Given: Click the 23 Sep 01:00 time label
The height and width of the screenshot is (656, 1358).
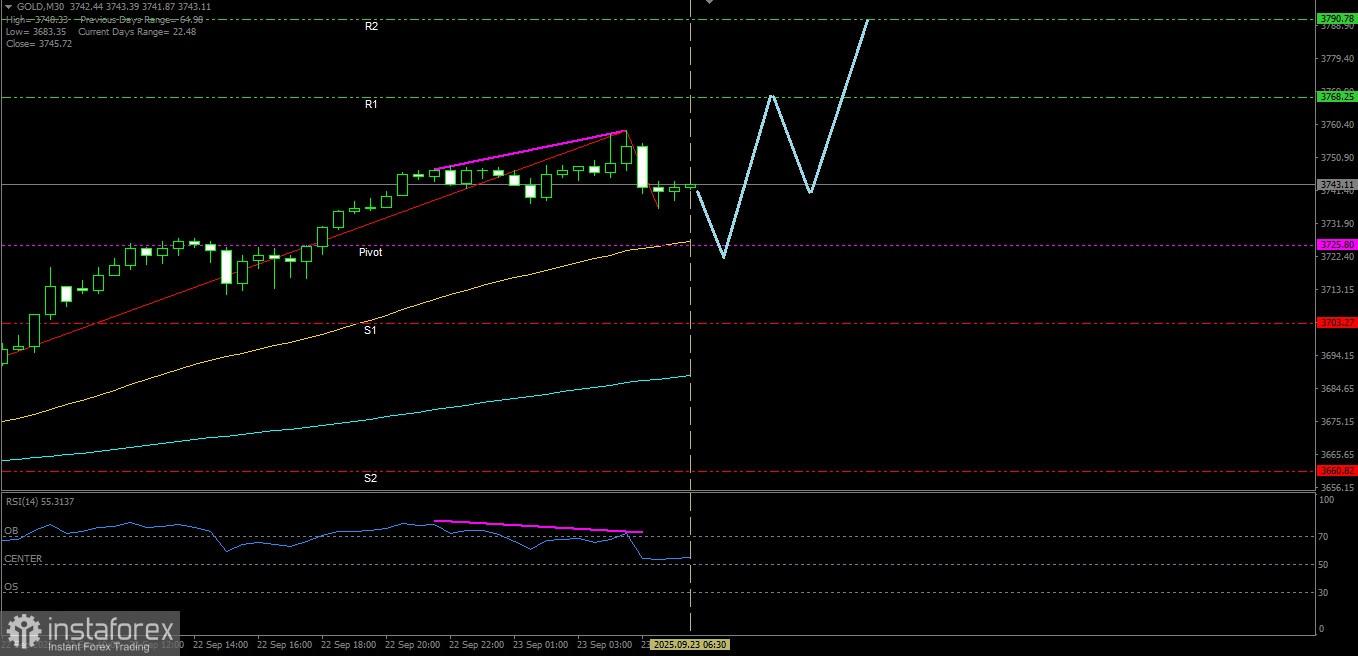Looking at the screenshot, I should pos(540,645).
